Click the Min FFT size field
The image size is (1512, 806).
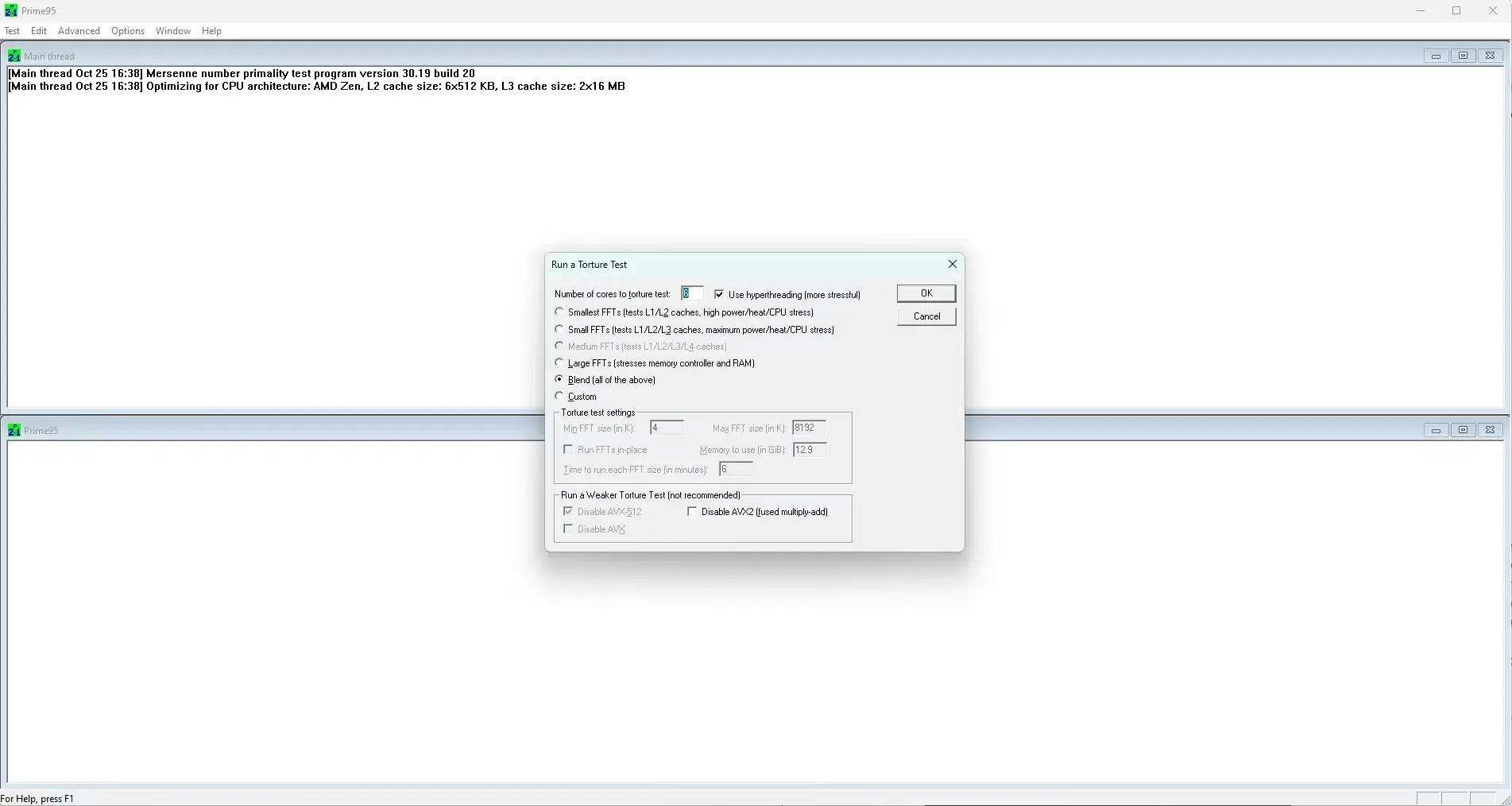[x=667, y=428]
